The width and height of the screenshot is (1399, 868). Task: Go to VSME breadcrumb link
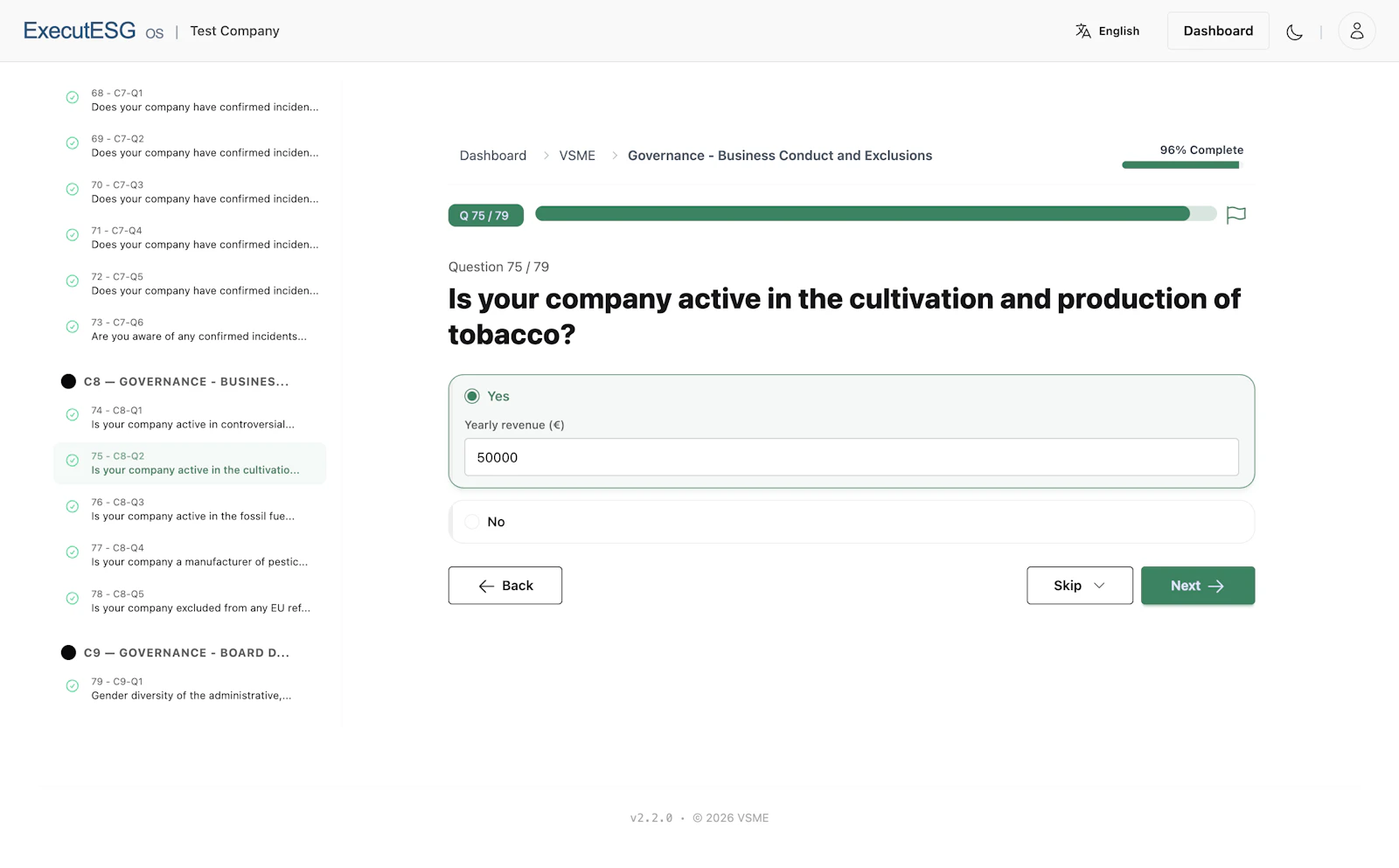pos(577,156)
